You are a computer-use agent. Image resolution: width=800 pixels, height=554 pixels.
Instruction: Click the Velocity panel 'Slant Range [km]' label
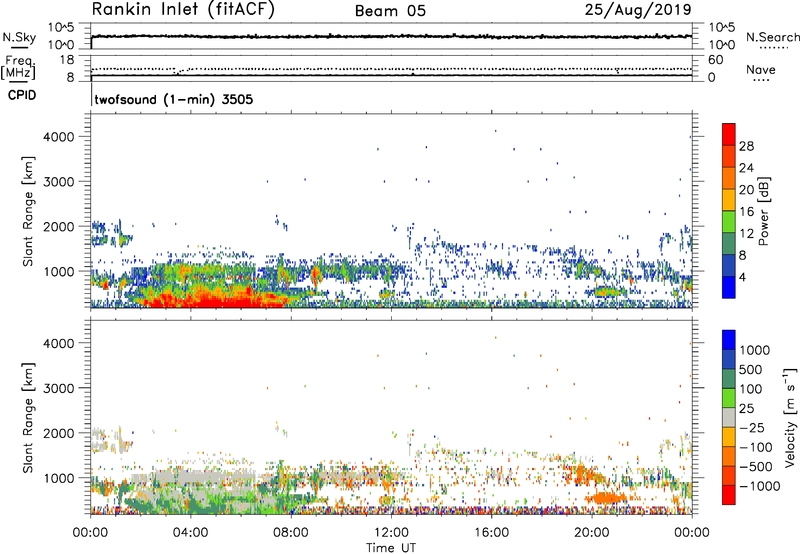coord(28,418)
